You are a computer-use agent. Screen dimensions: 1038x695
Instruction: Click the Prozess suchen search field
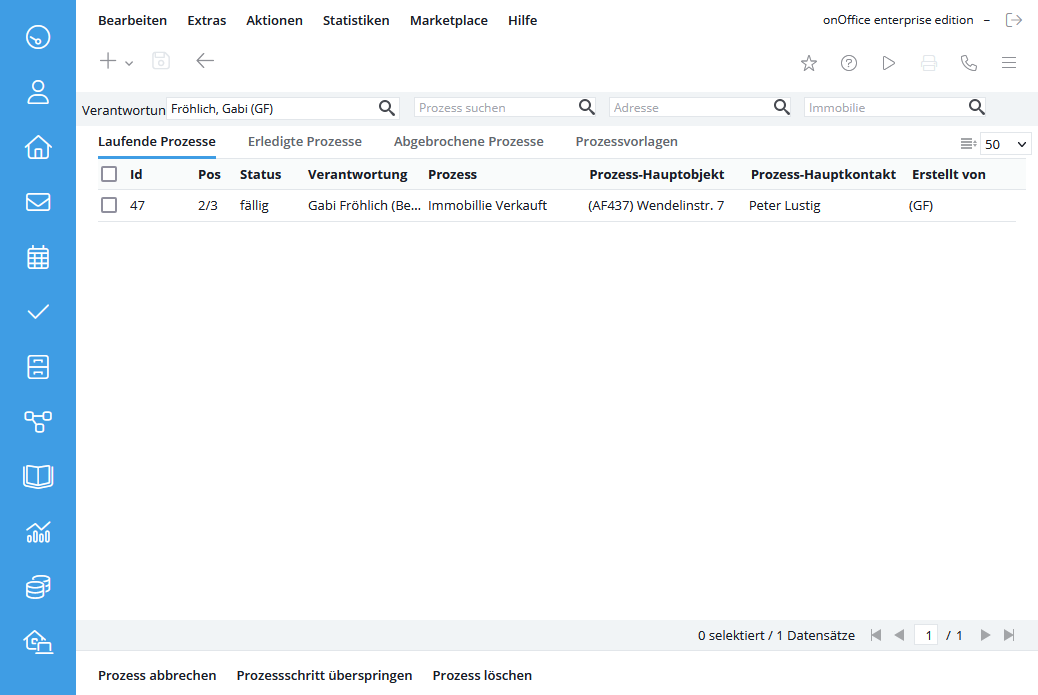tap(495, 107)
